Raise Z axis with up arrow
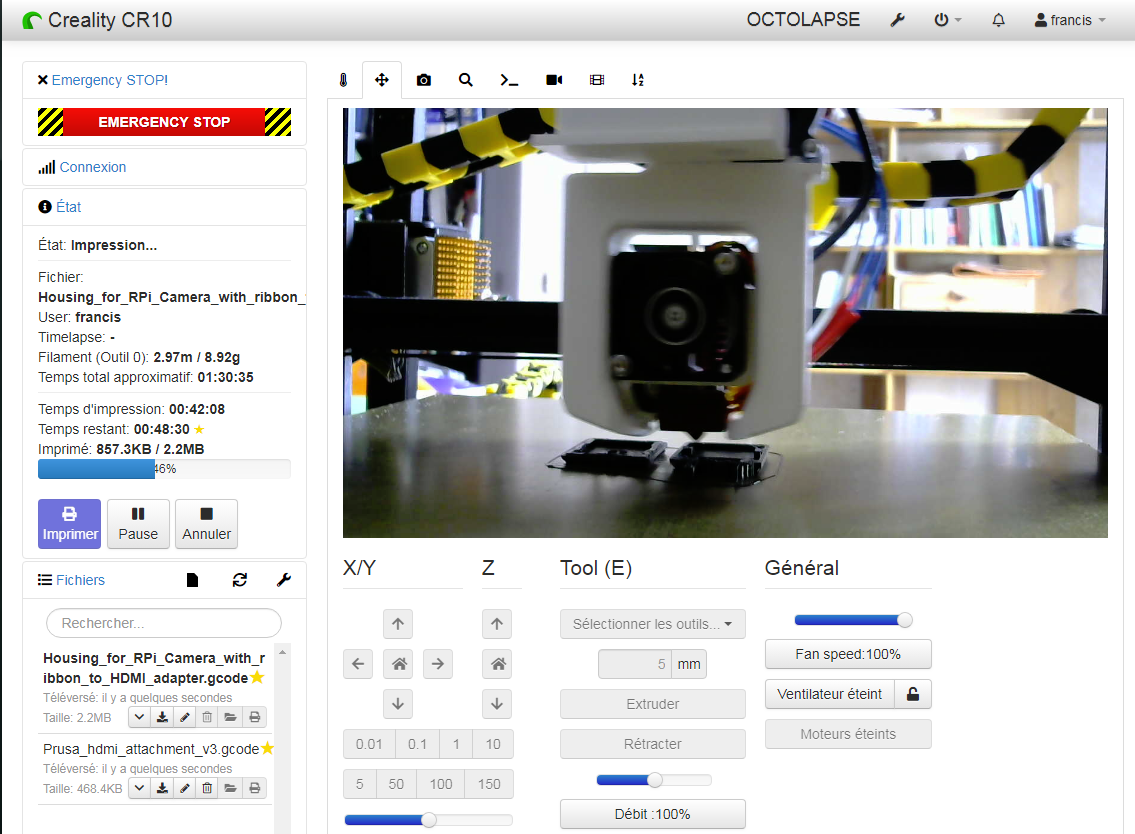 [497, 624]
